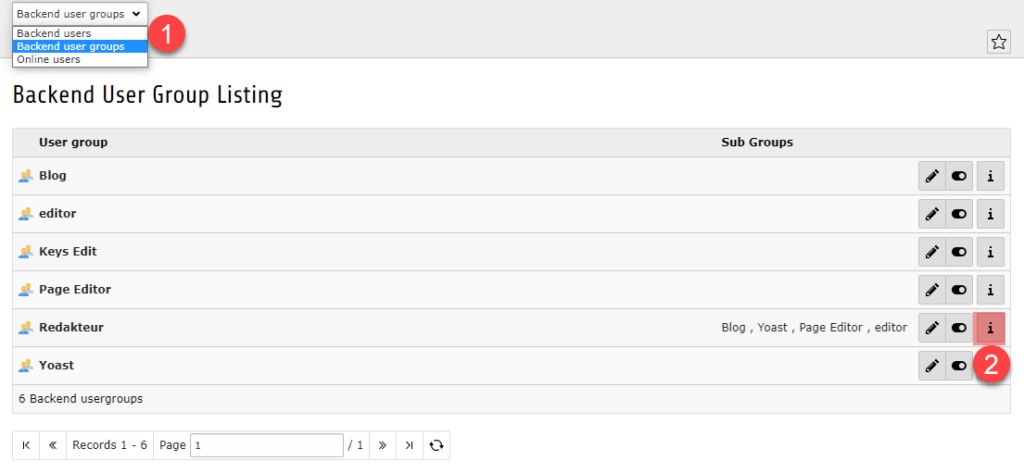Click the page number input field
The height and width of the screenshot is (474, 1024).
click(x=266, y=445)
